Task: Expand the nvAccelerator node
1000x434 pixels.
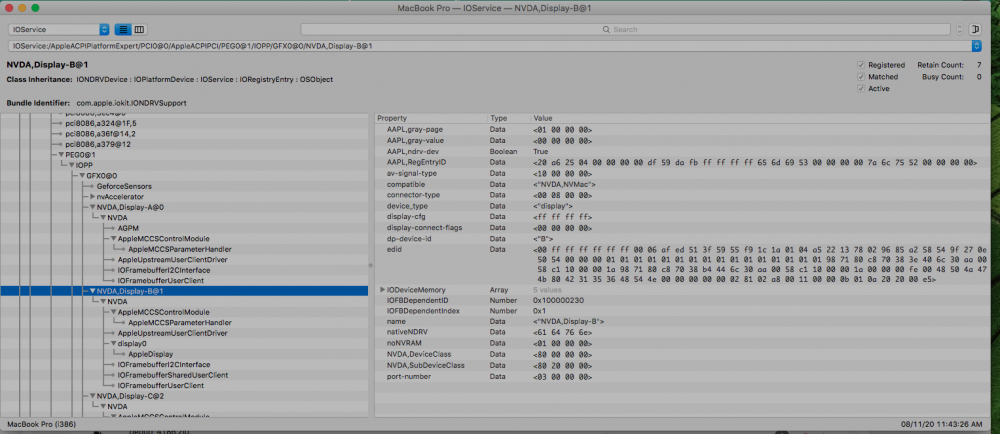Action: coord(92,196)
